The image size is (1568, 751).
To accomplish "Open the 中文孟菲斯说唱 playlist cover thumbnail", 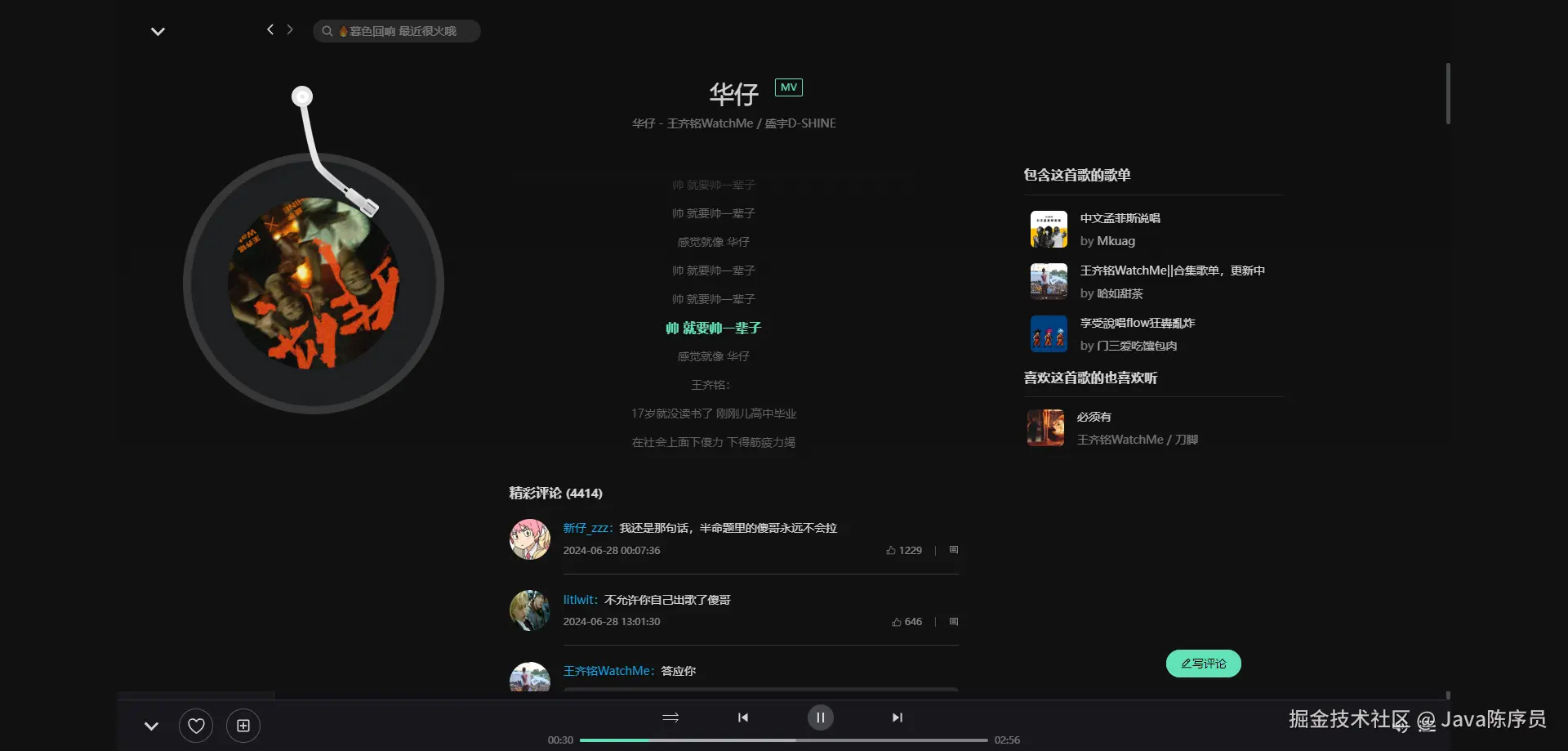I will tap(1049, 230).
